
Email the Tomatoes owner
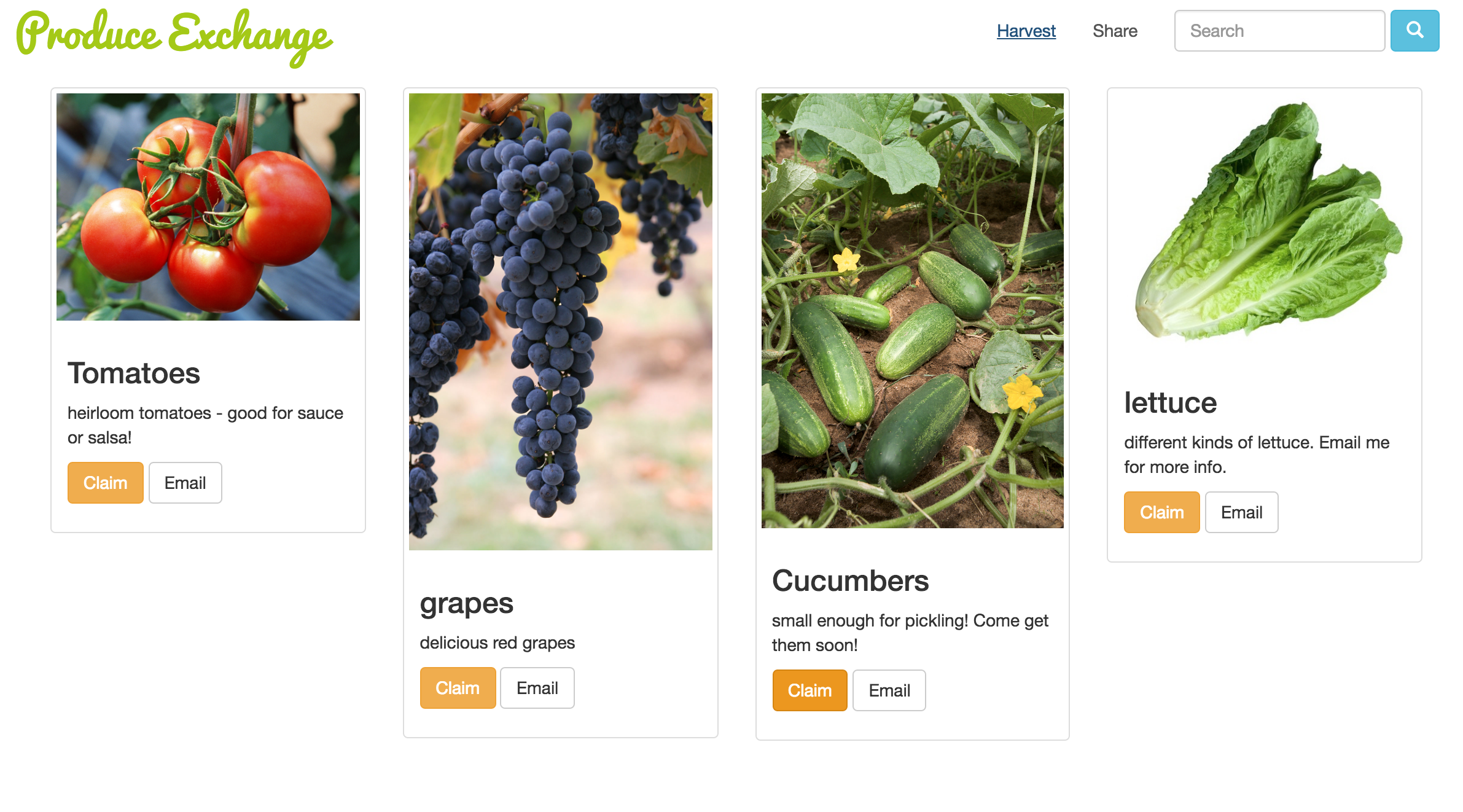185,483
